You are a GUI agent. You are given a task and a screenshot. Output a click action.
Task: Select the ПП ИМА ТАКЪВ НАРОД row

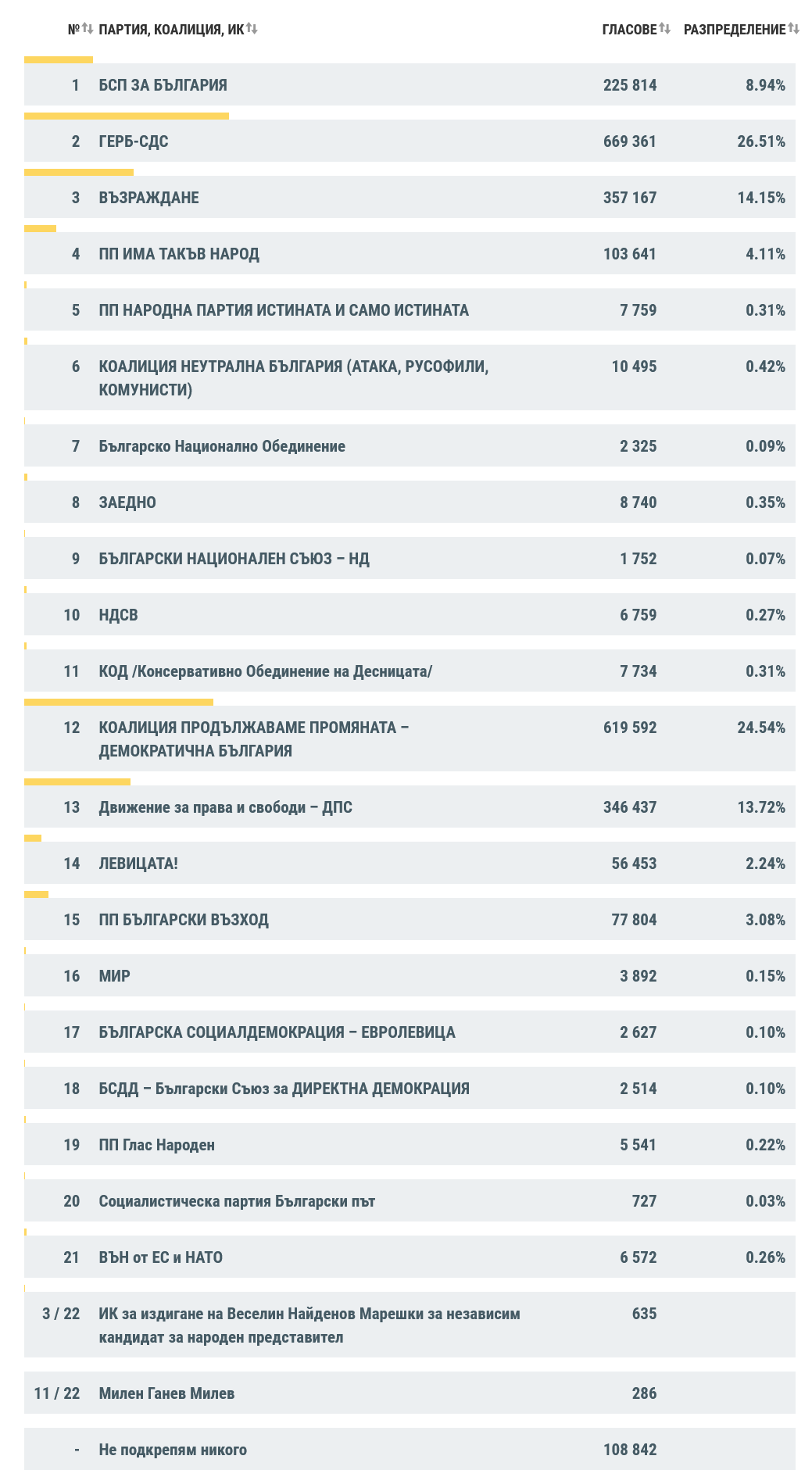[x=179, y=254]
